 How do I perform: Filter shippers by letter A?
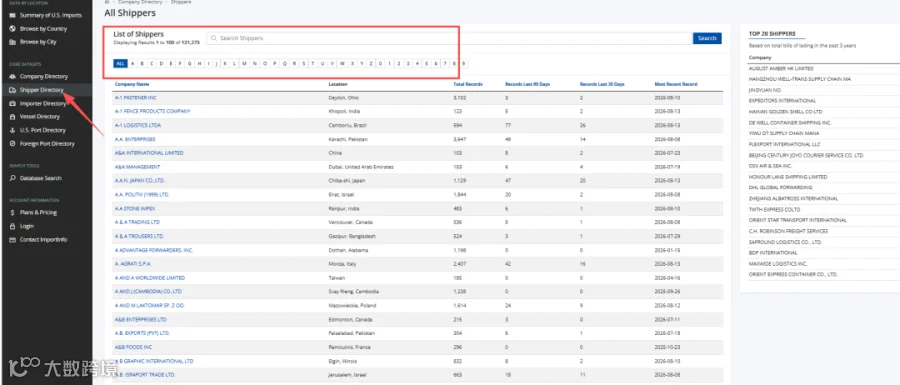[133, 64]
